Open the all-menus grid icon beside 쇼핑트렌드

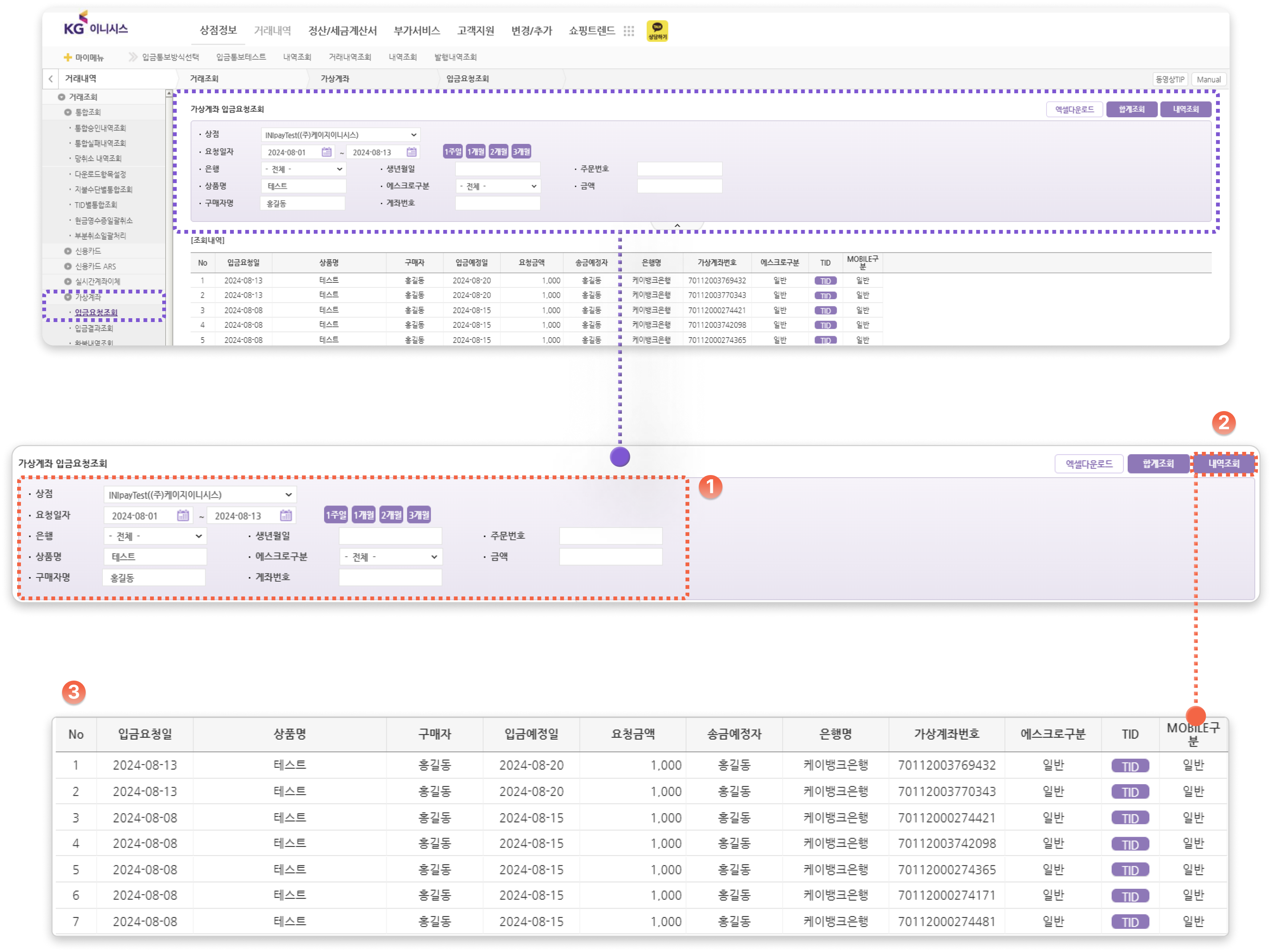(x=628, y=31)
